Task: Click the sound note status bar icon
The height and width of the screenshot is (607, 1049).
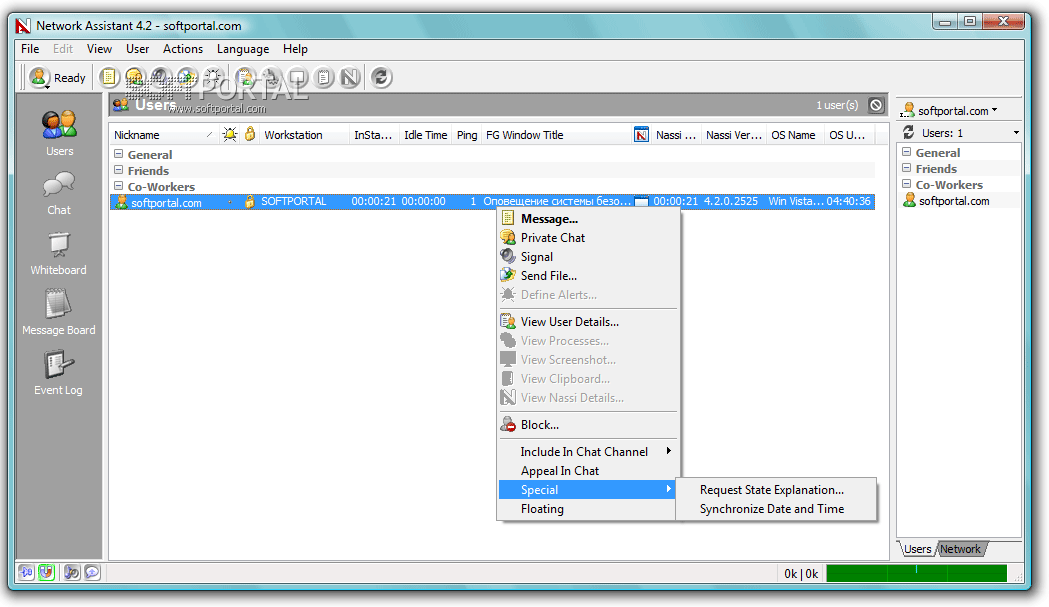Action: point(72,573)
